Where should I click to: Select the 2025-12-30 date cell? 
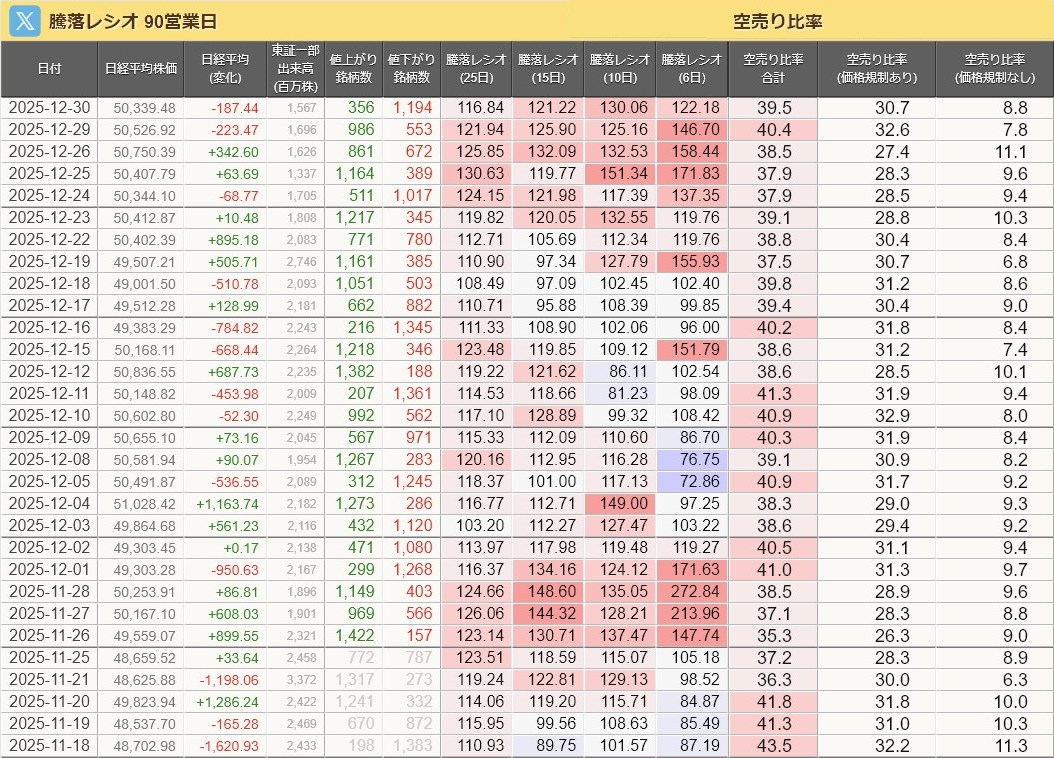49,108
